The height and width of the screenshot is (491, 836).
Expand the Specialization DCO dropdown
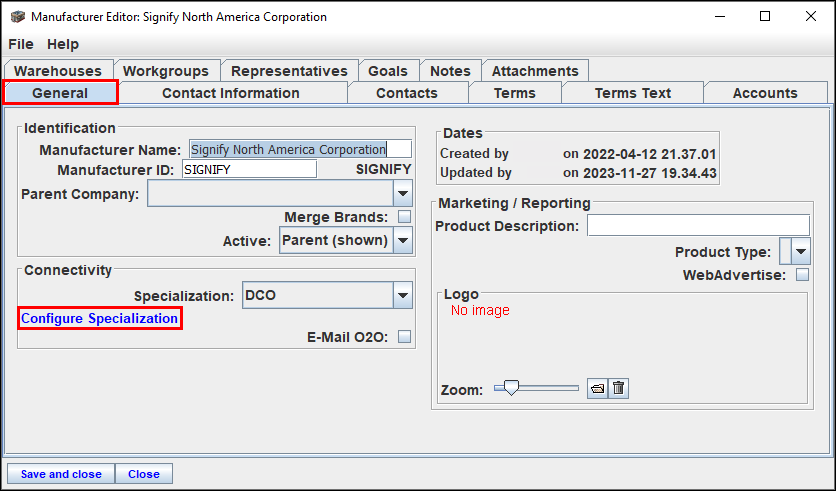pyautogui.click(x=403, y=295)
